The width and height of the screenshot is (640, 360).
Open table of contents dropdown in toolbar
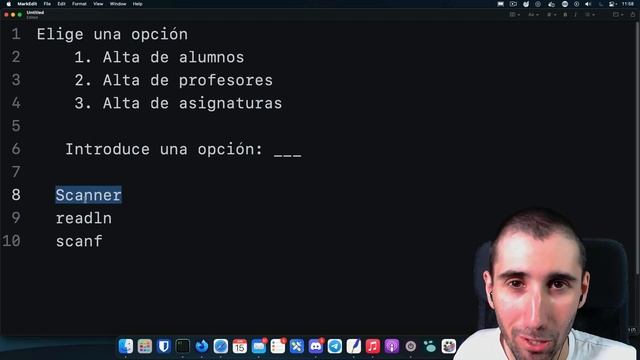pyautogui.click(x=514, y=15)
